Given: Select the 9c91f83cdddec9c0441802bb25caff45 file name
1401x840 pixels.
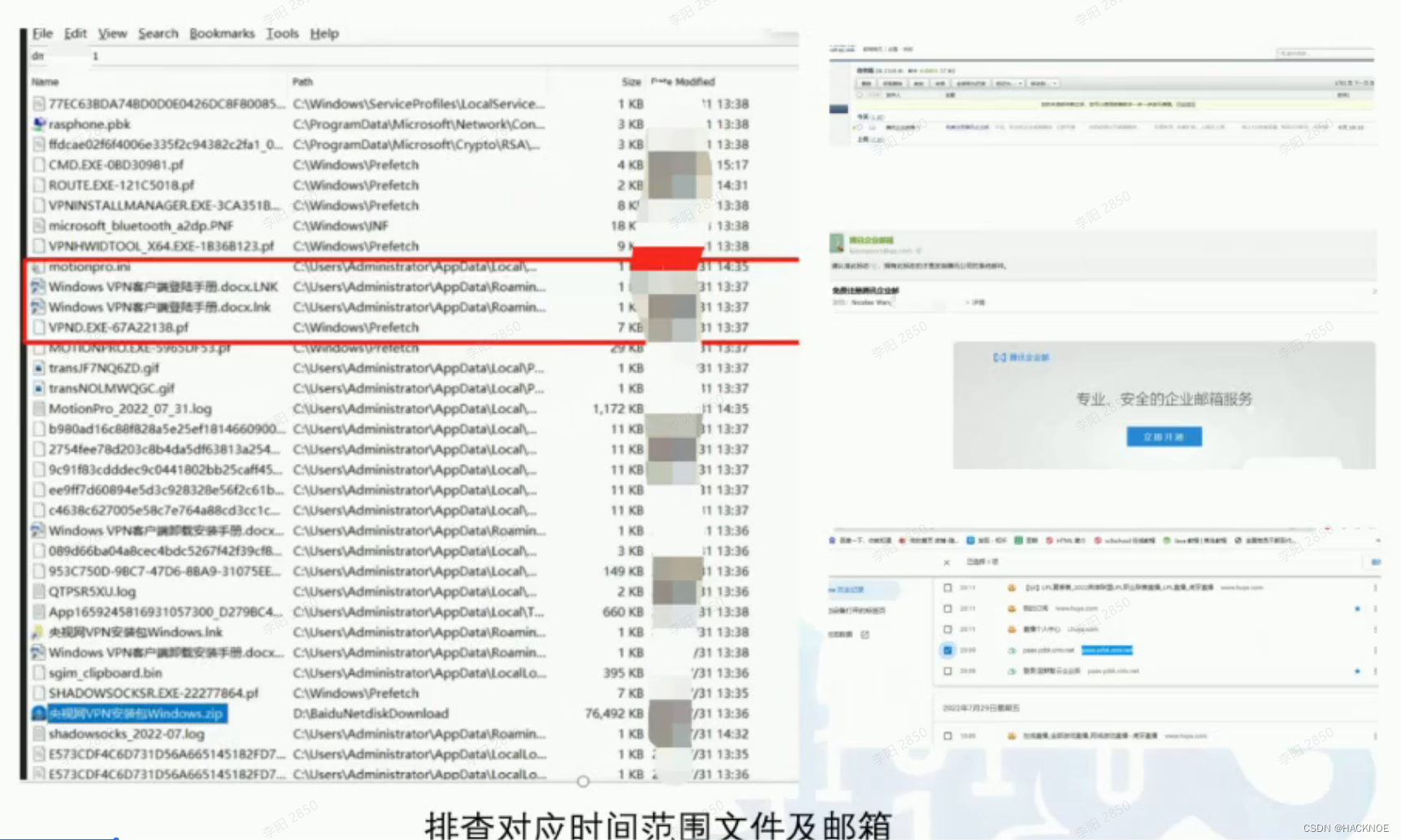Looking at the screenshot, I should coord(164,470).
